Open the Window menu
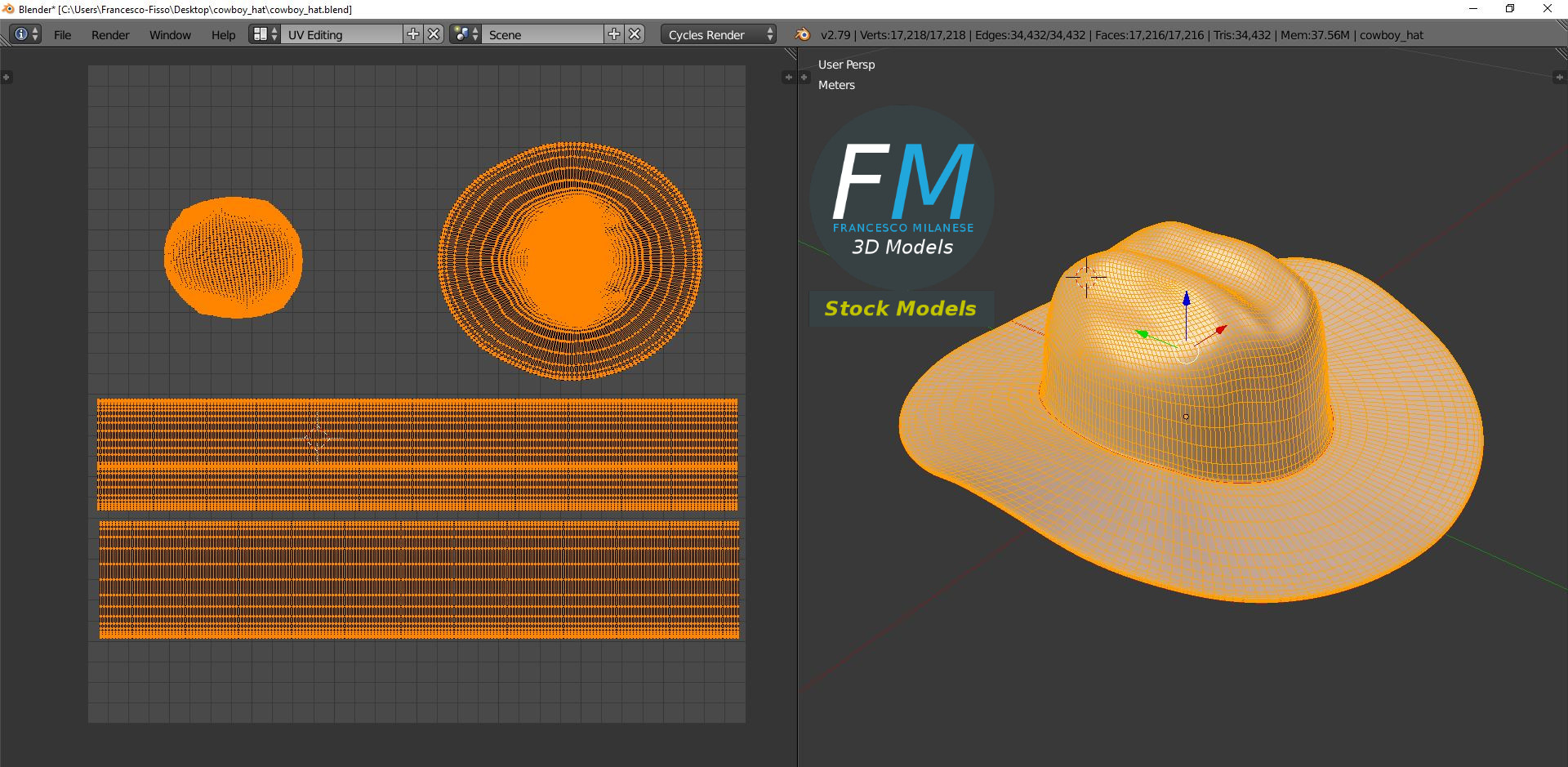This screenshot has width=1568, height=767. click(170, 34)
